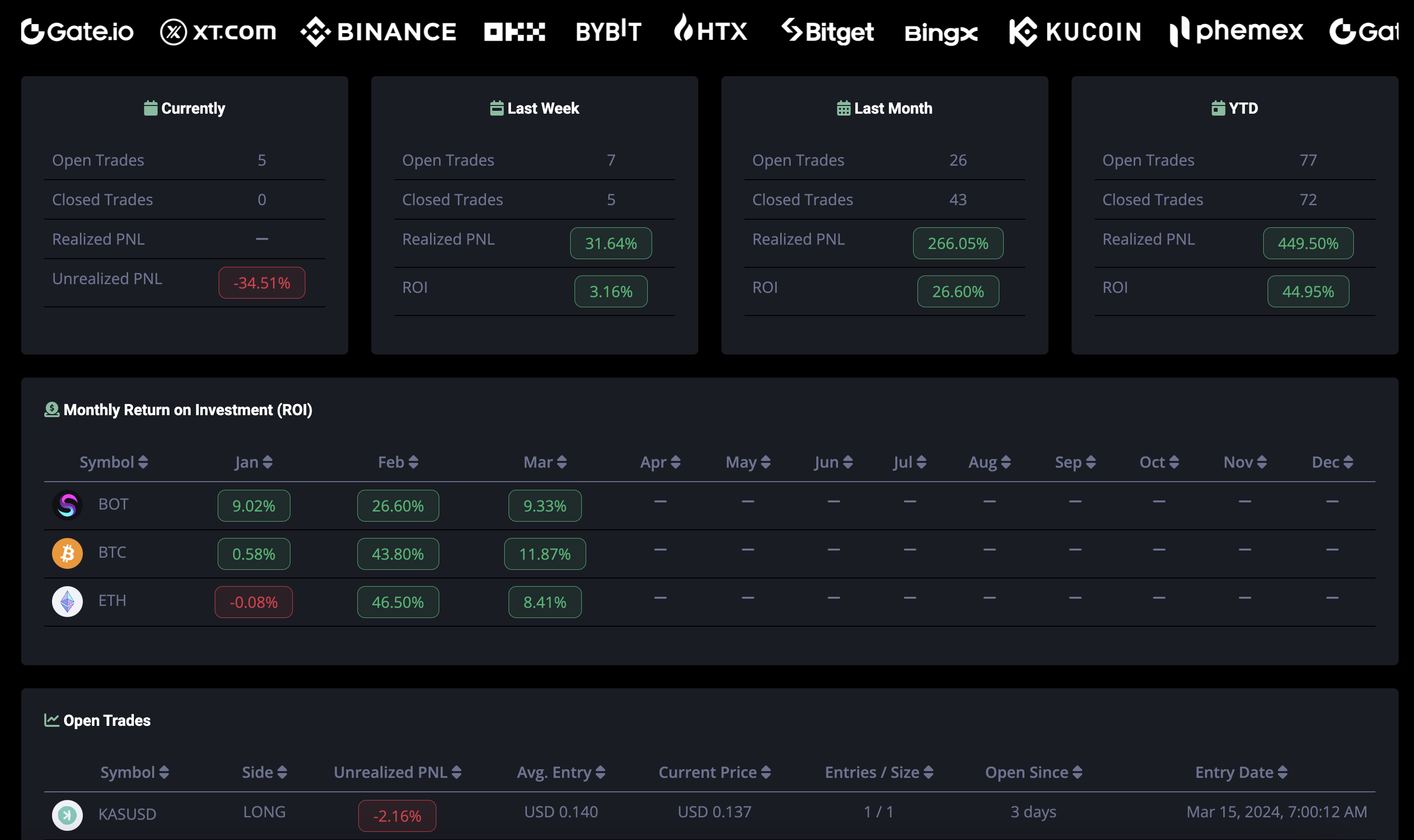This screenshot has width=1414, height=840.
Task: Open the KuCoin exchange logo
Action: tap(1075, 31)
